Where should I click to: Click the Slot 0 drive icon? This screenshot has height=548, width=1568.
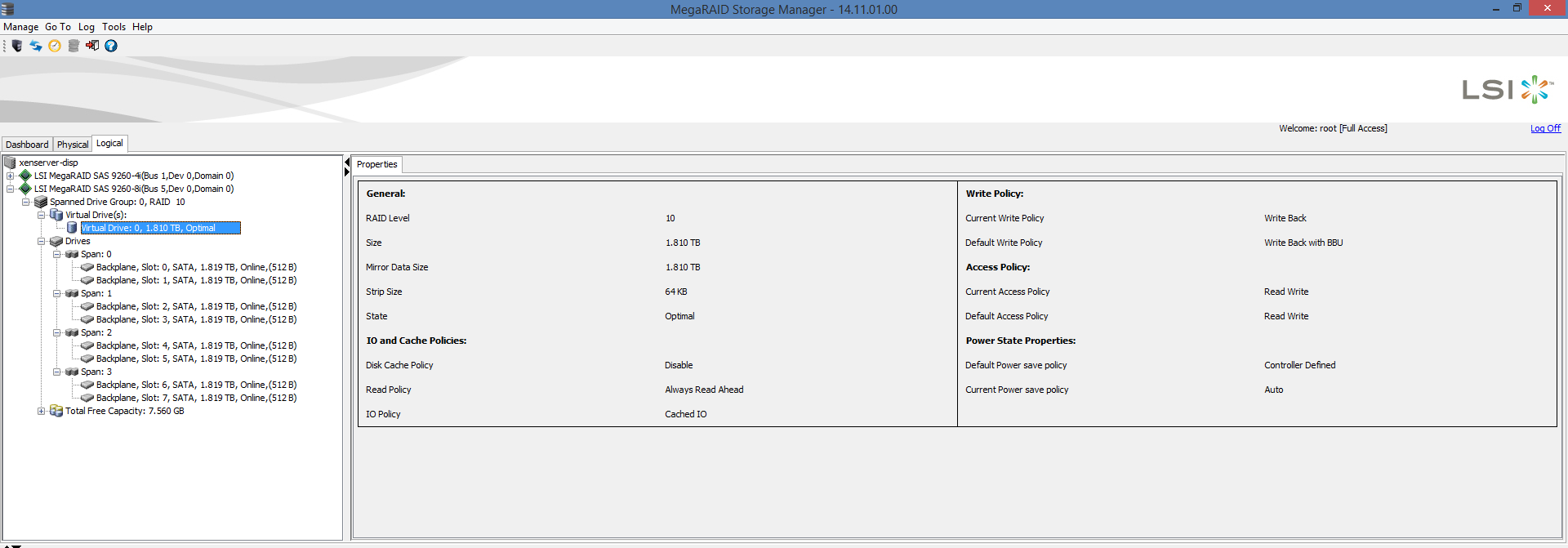coord(87,267)
